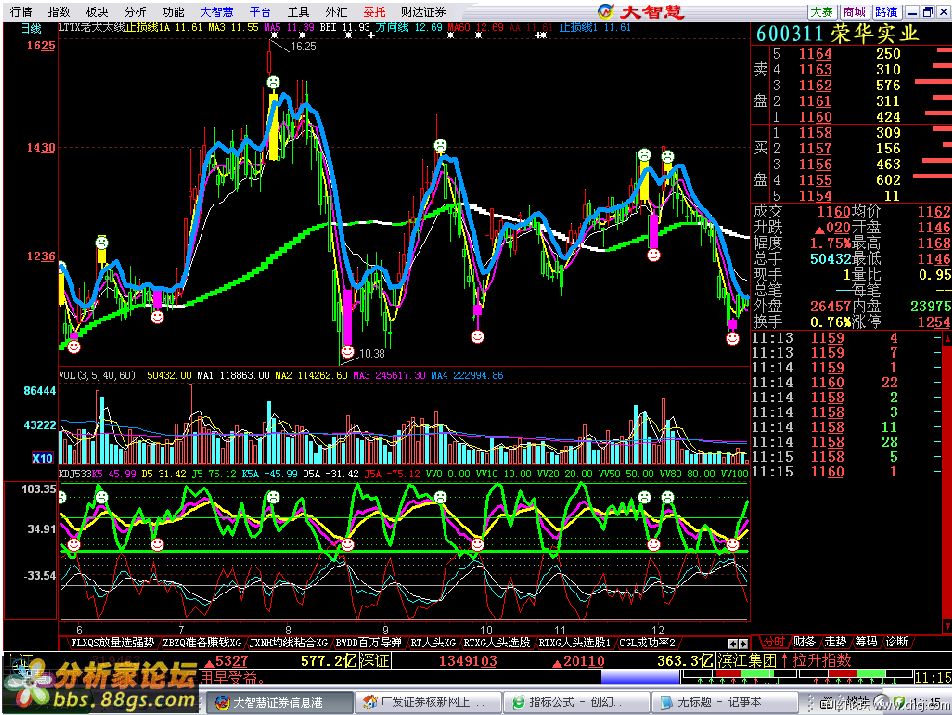Click KDJ533 indicator label
The width and height of the screenshot is (952, 715).
tap(75, 473)
